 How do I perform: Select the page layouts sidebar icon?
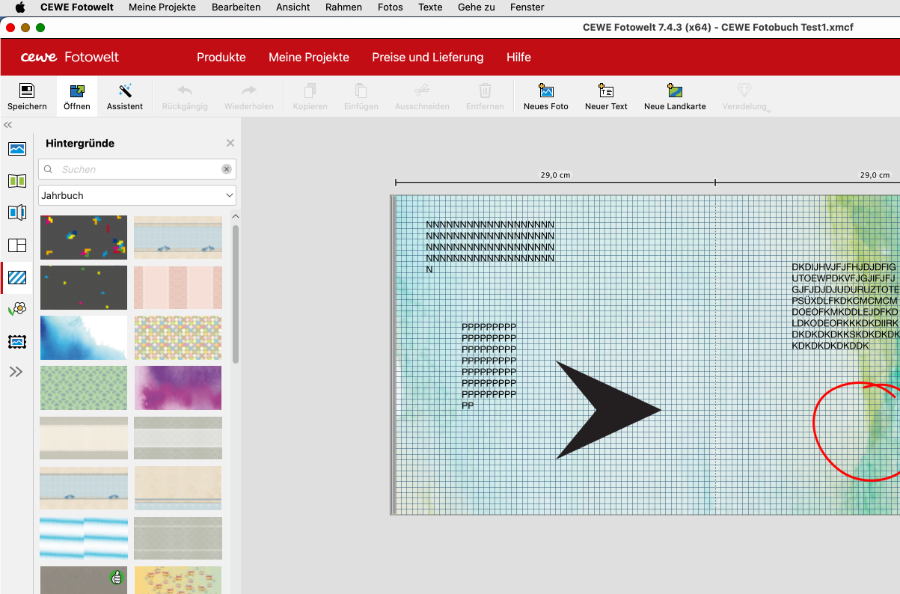[x=17, y=245]
